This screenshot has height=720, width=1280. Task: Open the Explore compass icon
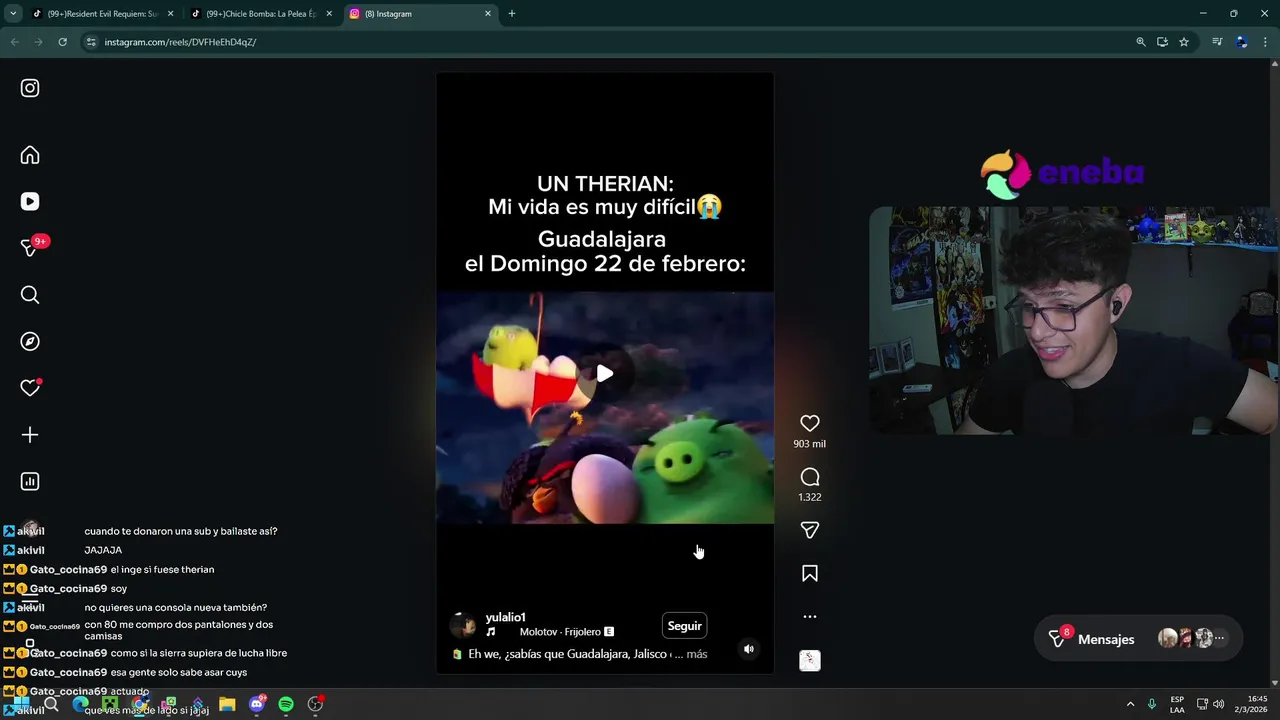pos(30,341)
